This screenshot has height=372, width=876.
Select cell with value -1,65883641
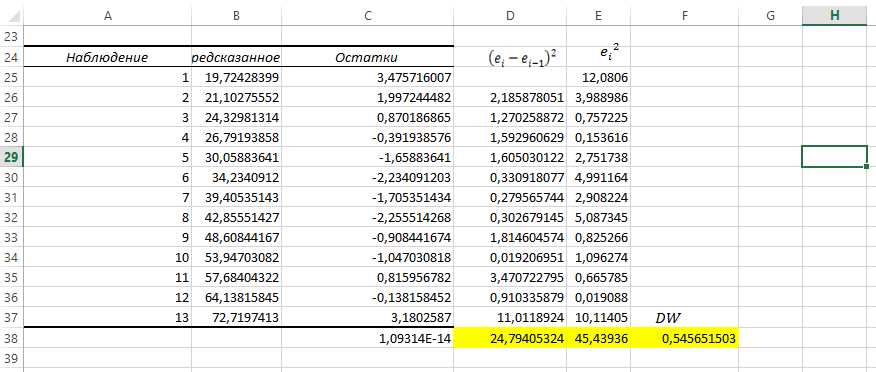(367, 157)
